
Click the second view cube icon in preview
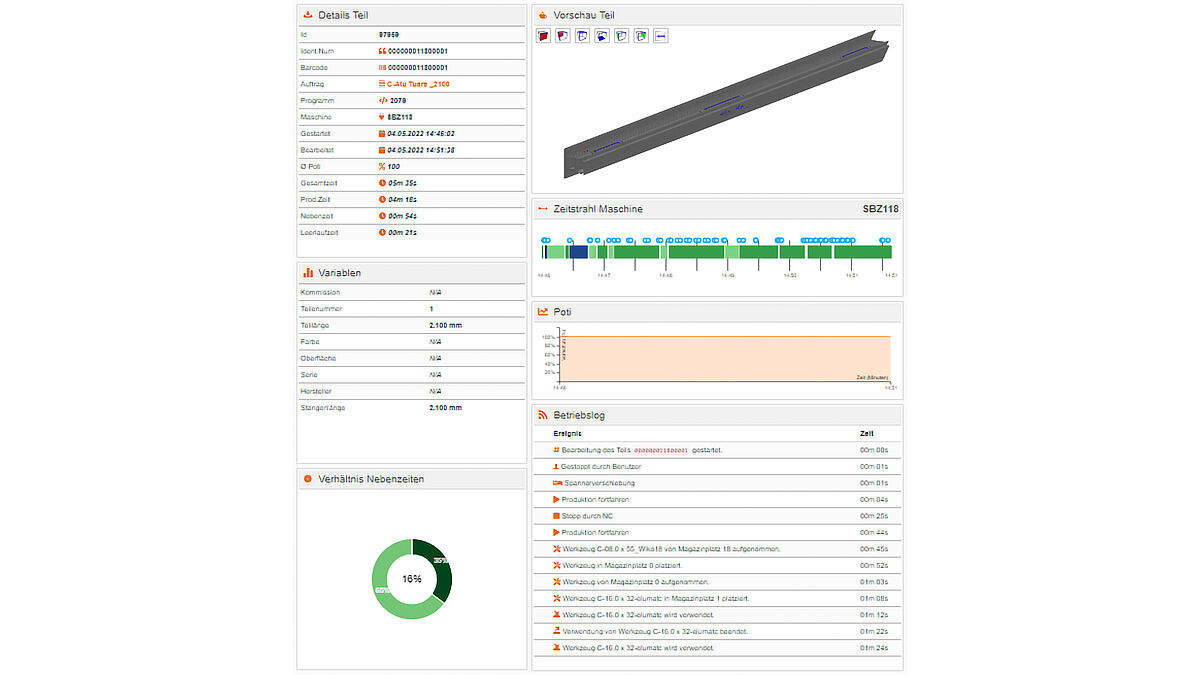pos(562,36)
